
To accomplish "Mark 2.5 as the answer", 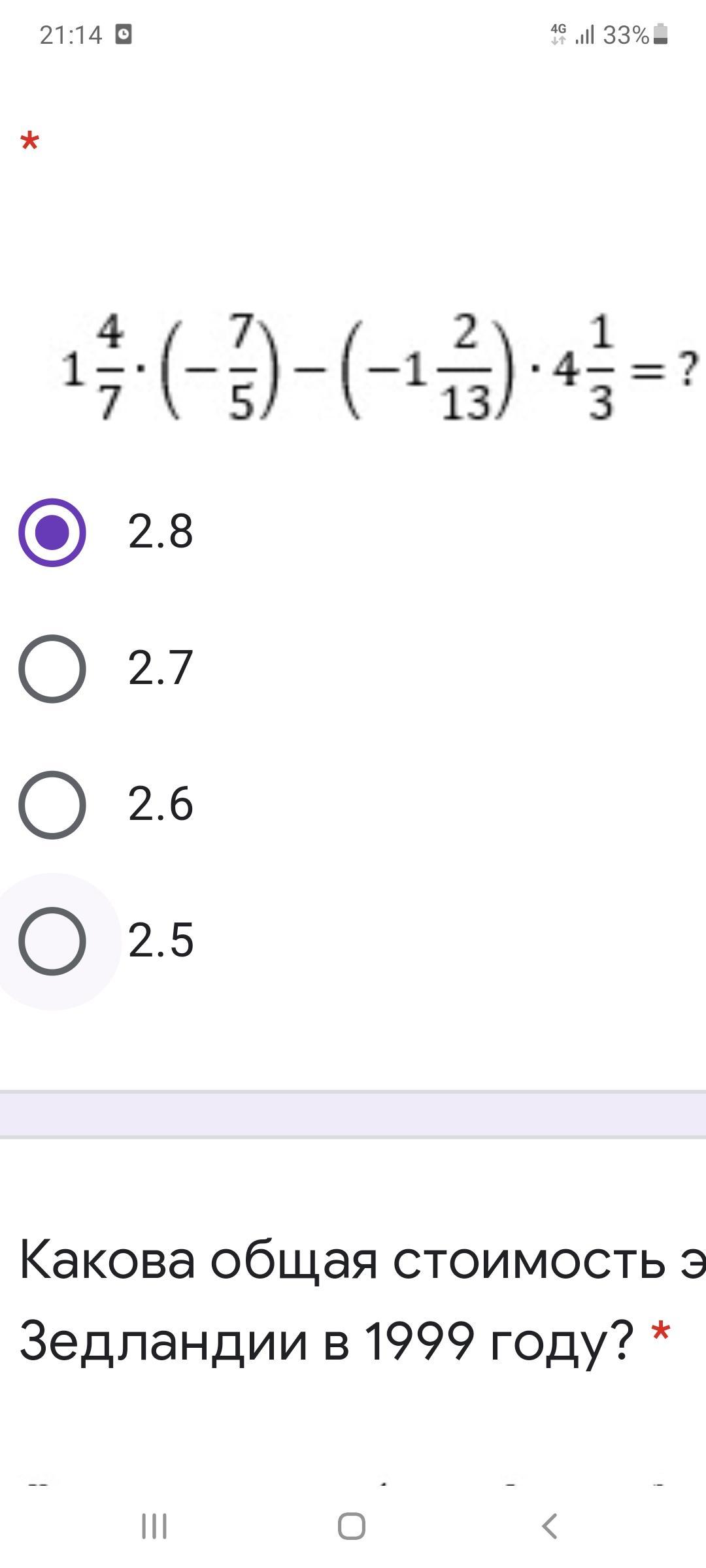I will tap(52, 941).
